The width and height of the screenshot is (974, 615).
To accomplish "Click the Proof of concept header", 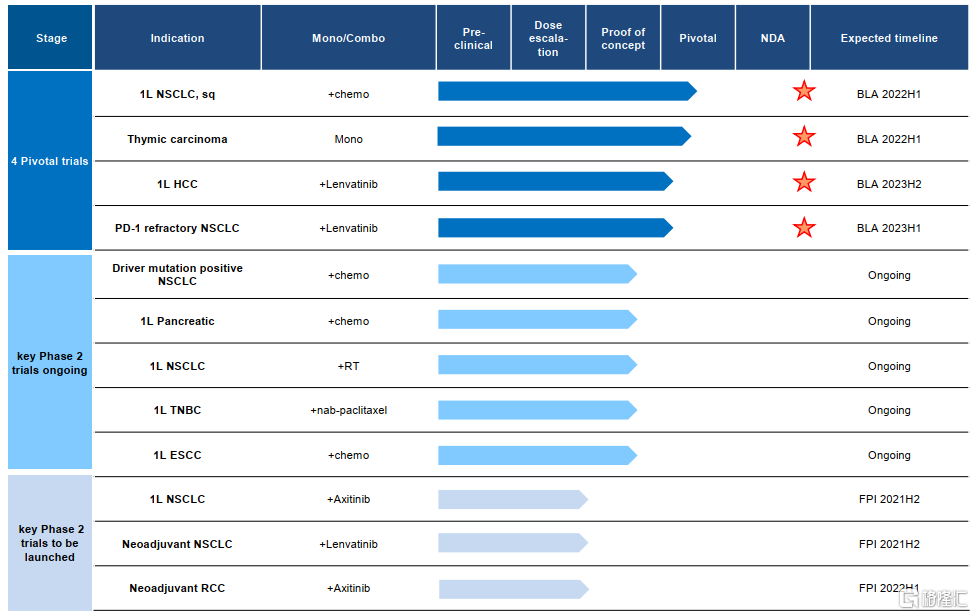I will tap(623, 38).
